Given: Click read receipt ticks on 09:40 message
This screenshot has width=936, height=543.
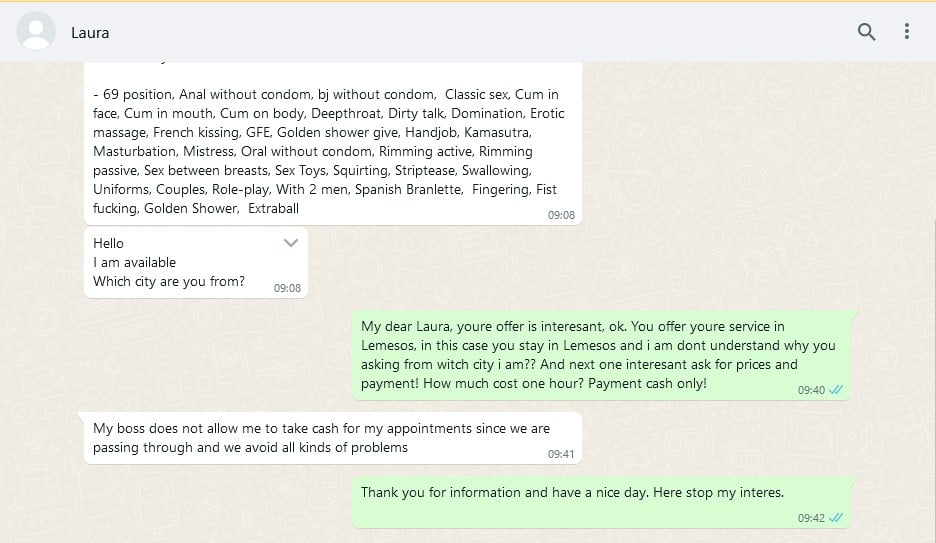Looking at the screenshot, I should [x=836, y=390].
